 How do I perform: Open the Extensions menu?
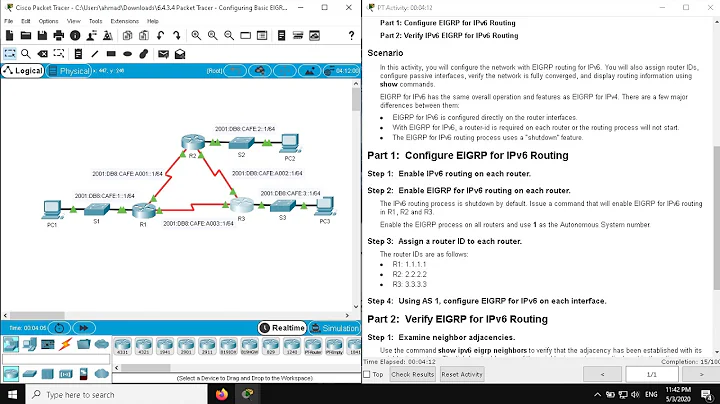pos(124,21)
